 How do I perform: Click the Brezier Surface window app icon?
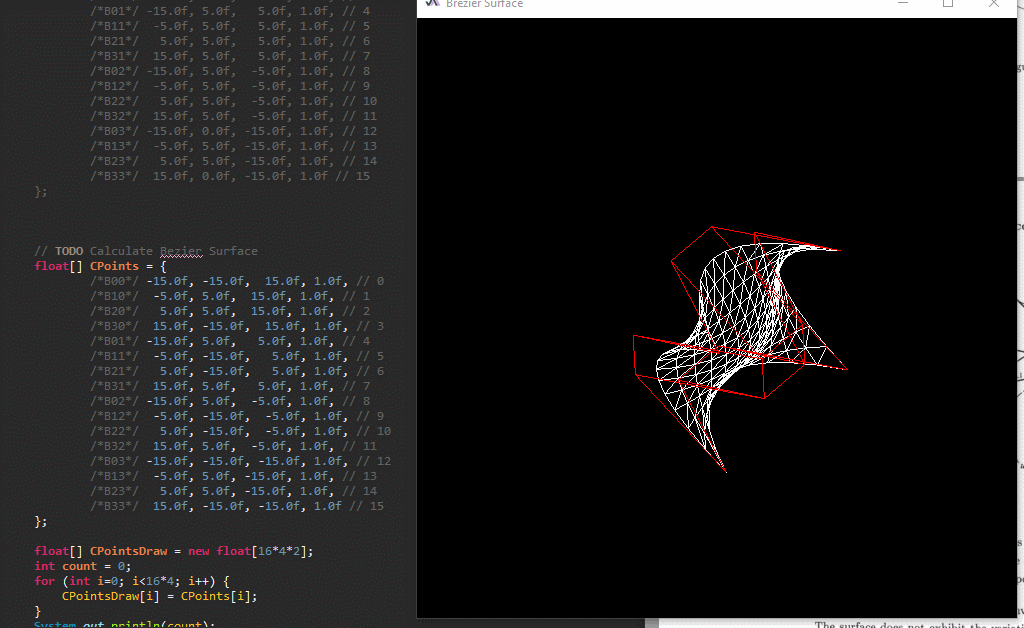point(432,3)
